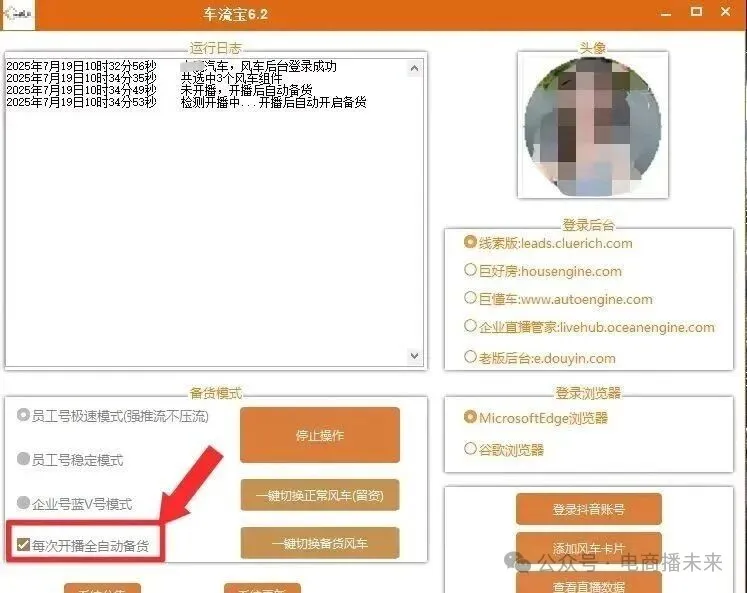This screenshot has width=747, height=593.
Task: Click the 一键切换备货风车 button
Action: (x=319, y=543)
